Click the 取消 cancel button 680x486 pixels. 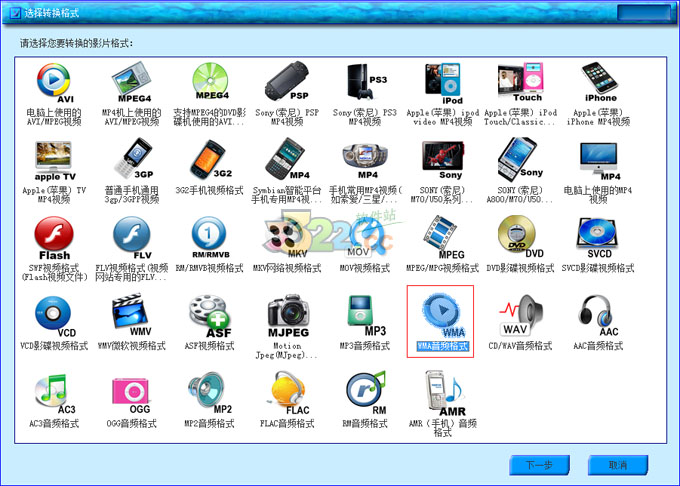tap(618, 465)
